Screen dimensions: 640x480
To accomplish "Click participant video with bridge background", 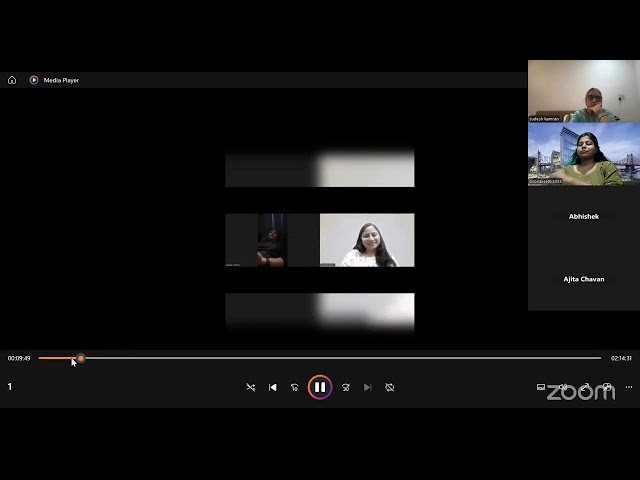I will [x=584, y=154].
